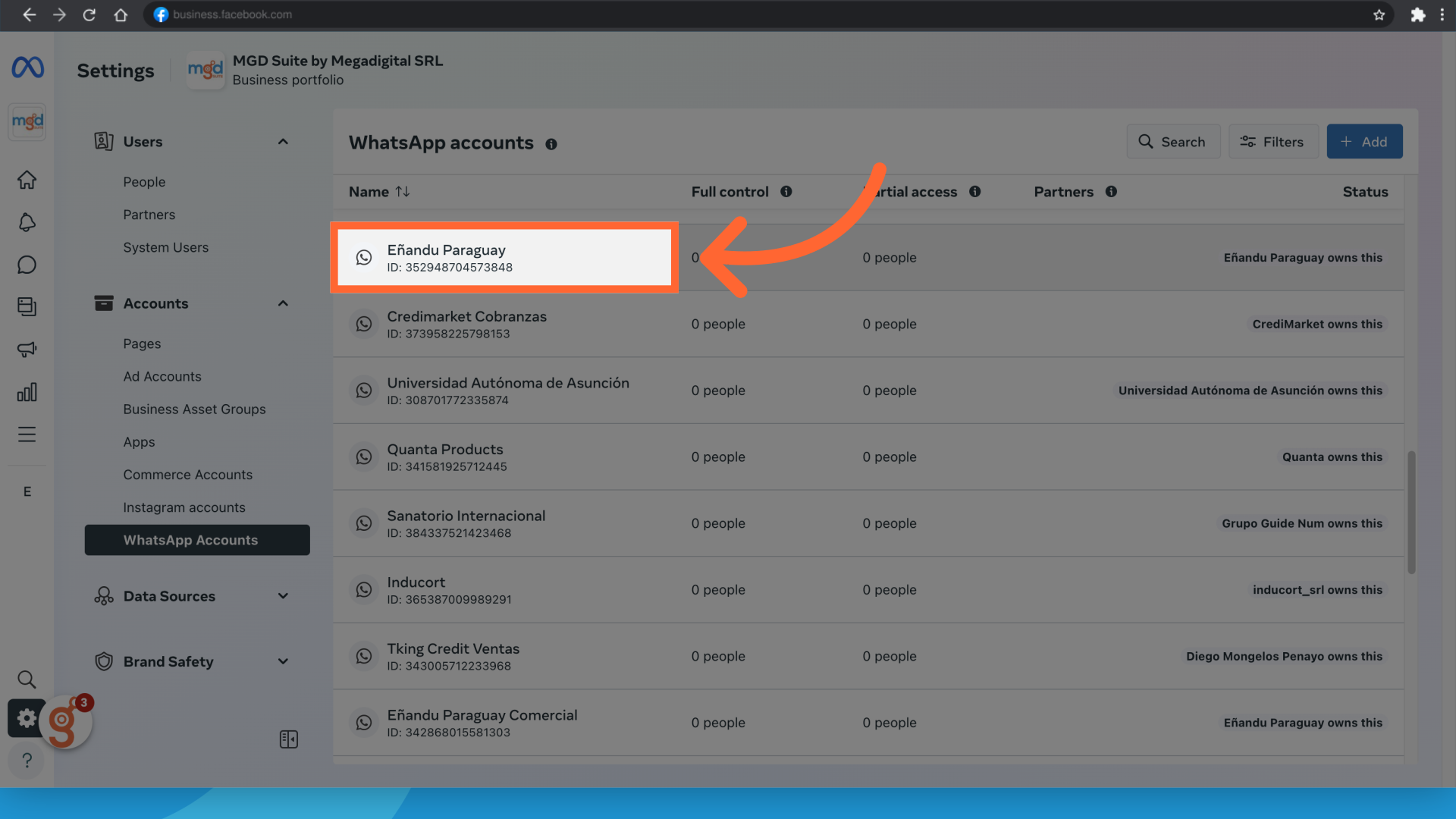Image resolution: width=1456 pixels, height=819 pixels.
Task: Open the notifications bell icon
Action: pyautogui.click(x=27, y=222)
